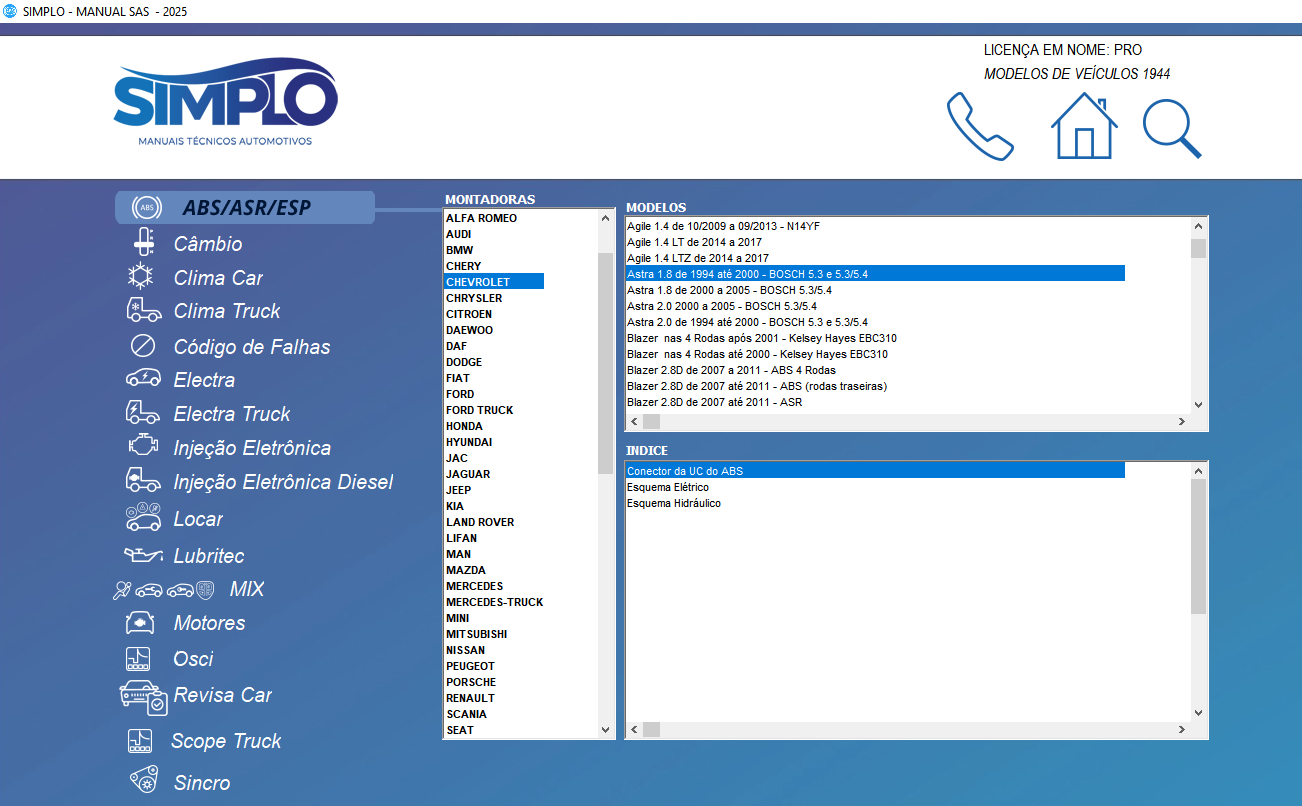Open the phone contact icon

pyautogui.click(x=980, y=127)
